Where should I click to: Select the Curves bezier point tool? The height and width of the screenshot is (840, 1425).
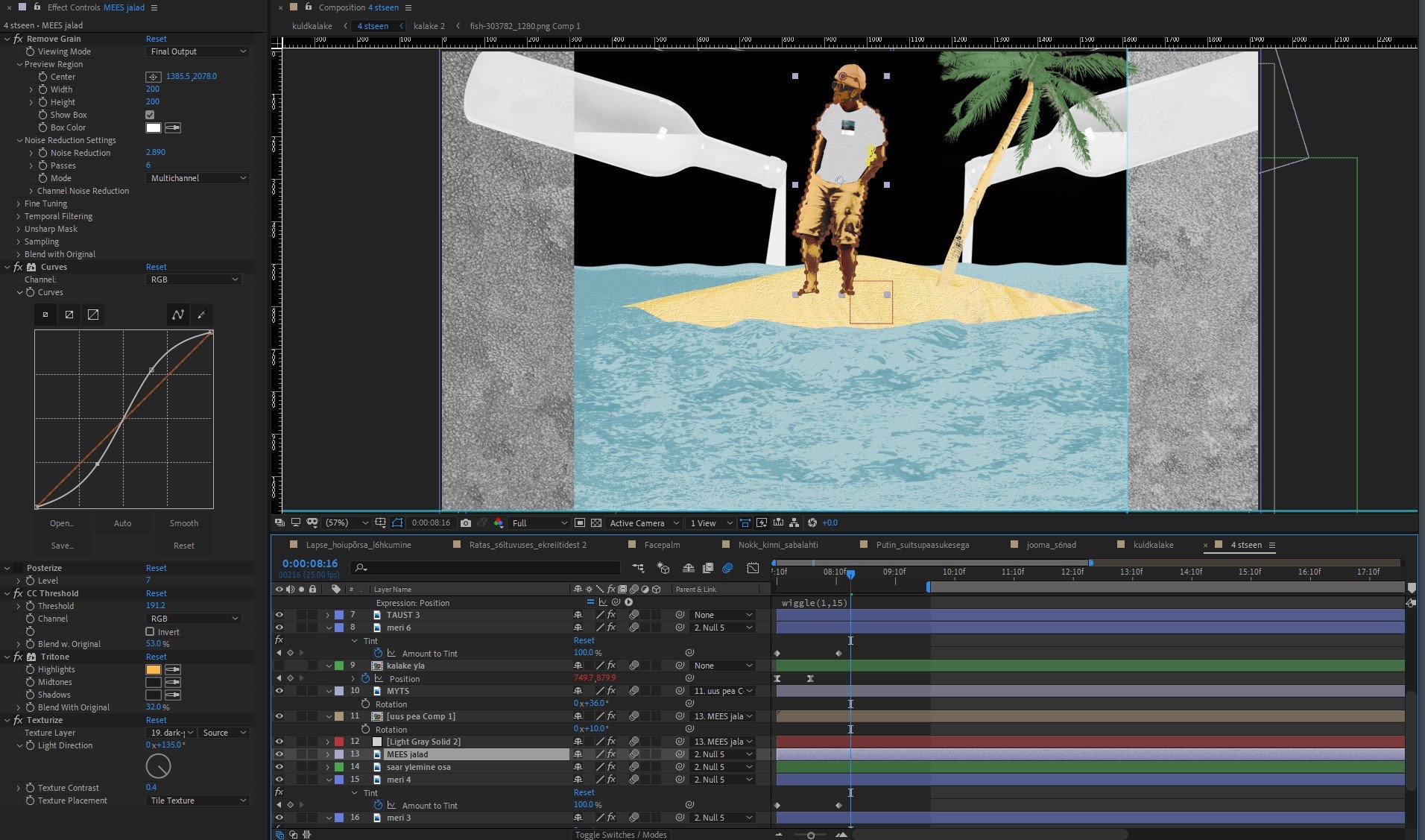(178, 315)
